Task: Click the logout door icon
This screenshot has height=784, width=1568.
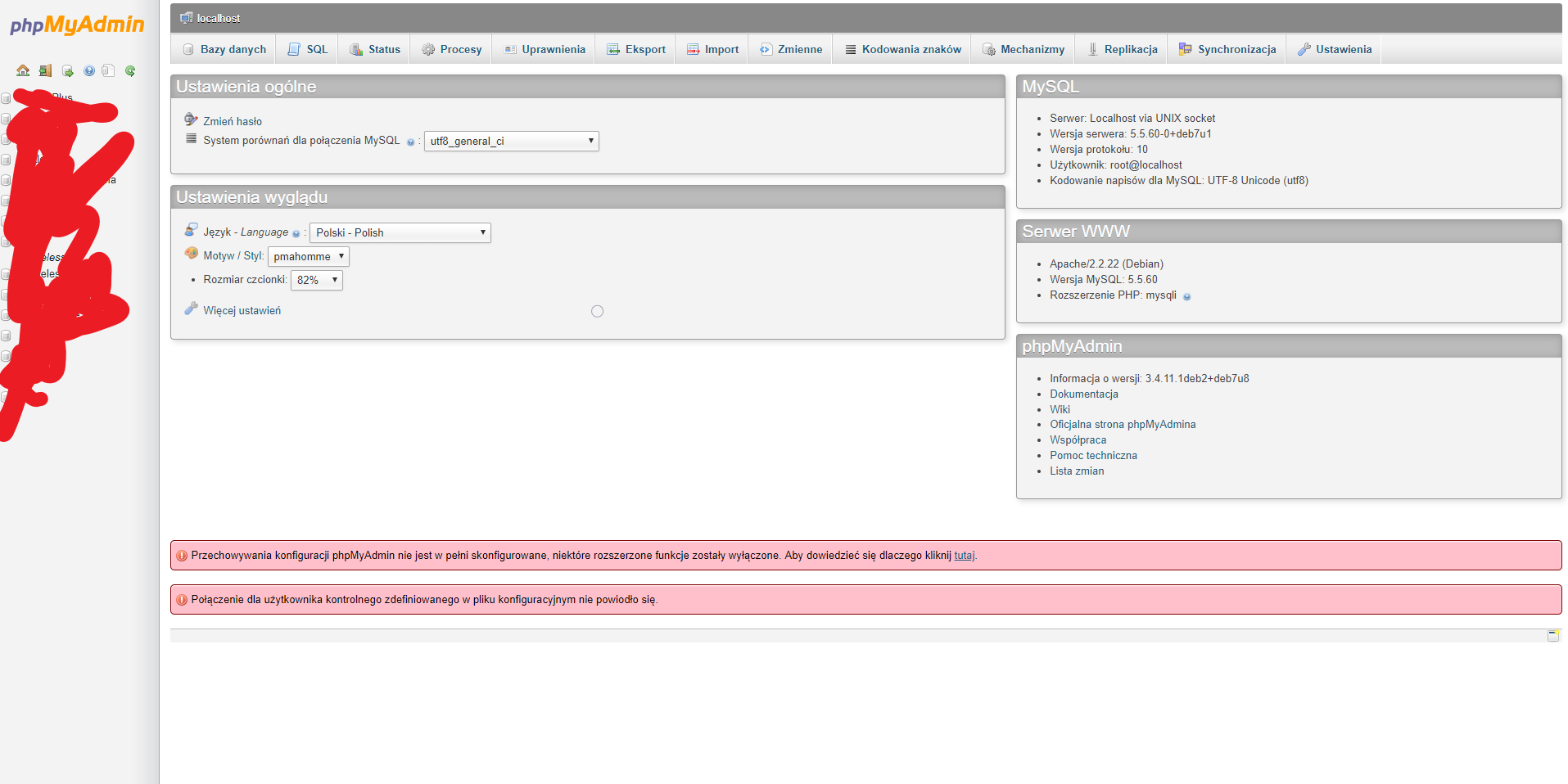Action: pos(45,71)
